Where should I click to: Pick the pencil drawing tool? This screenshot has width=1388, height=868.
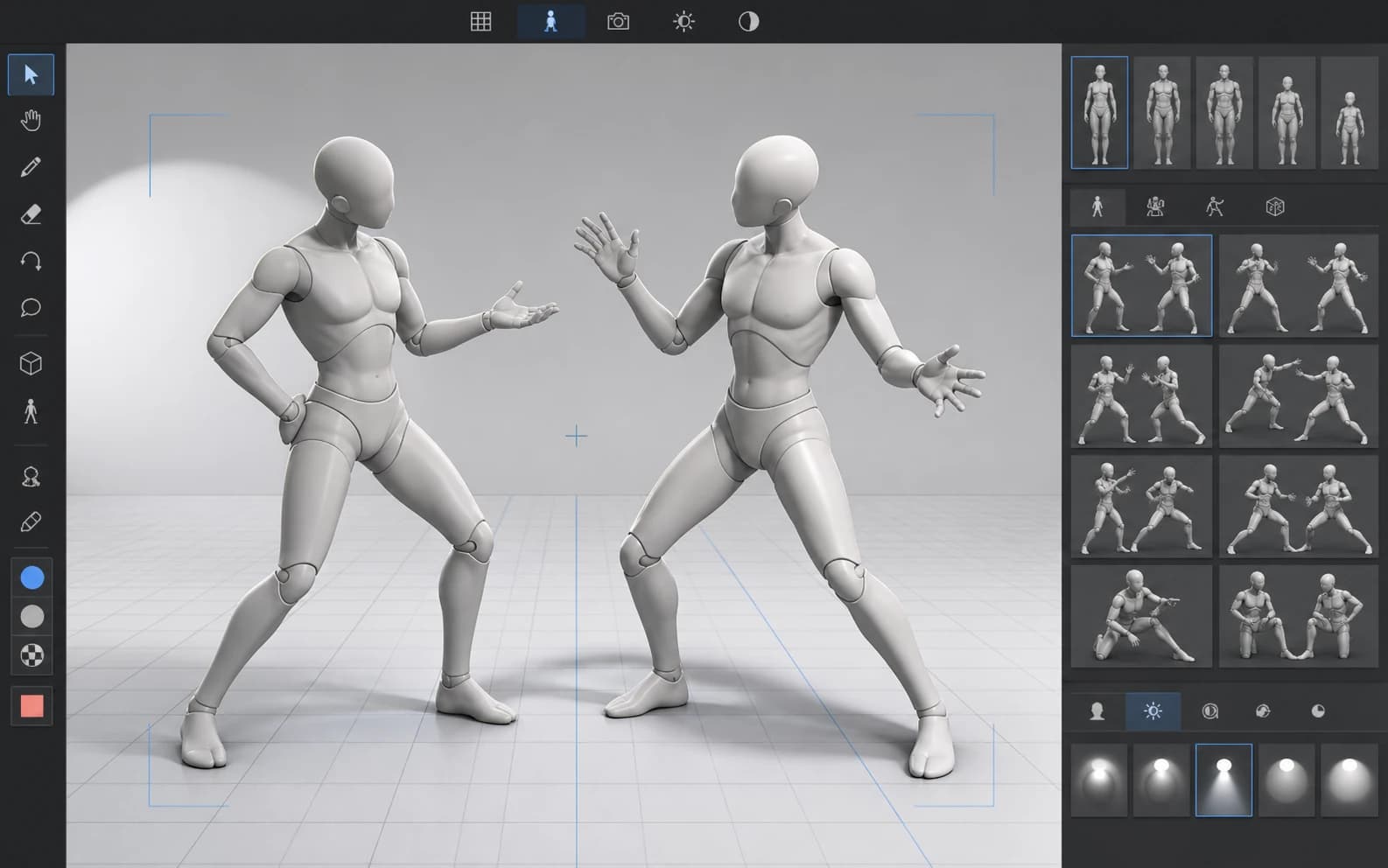(31, 166)
